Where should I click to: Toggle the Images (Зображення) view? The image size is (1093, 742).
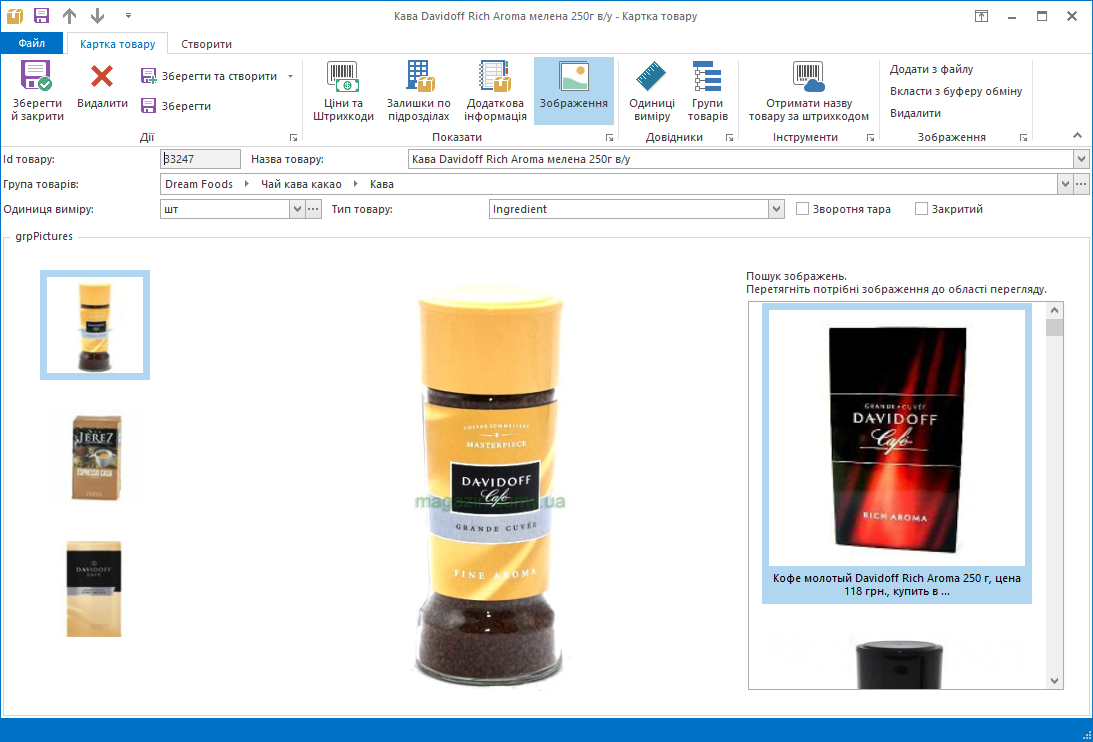[574, 91]
